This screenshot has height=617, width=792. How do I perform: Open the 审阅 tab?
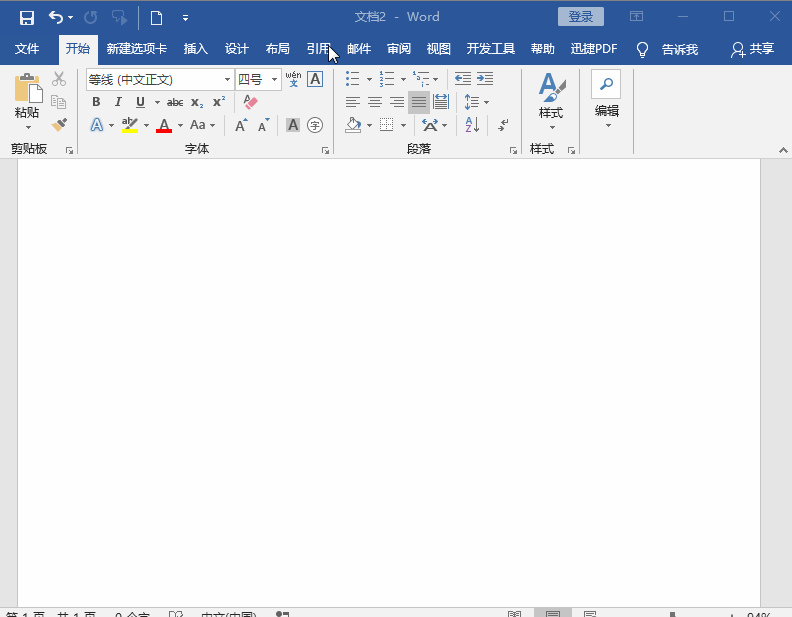399,49
